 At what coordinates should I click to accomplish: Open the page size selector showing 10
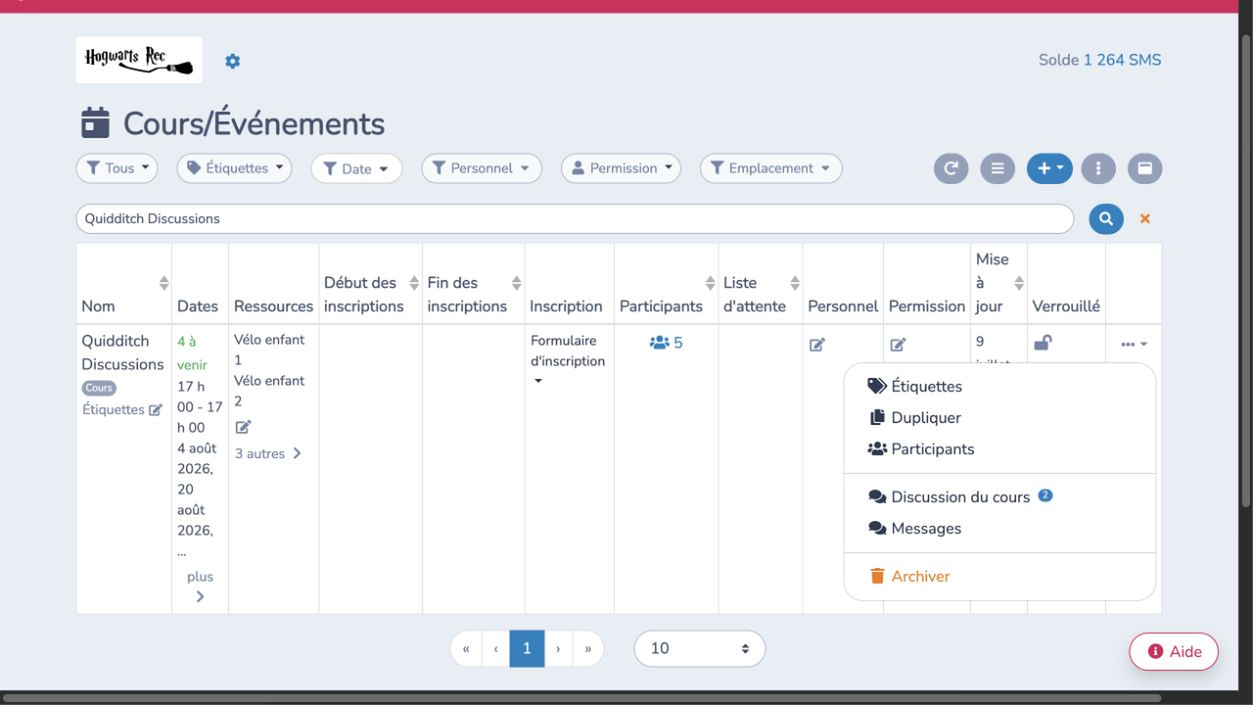[x=700, y=648]
